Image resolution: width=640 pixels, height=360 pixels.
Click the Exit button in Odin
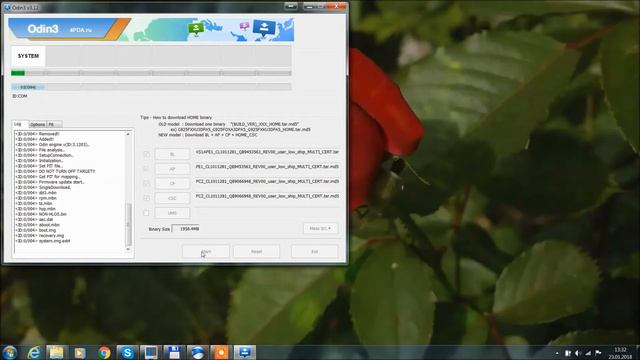(315, 251)
